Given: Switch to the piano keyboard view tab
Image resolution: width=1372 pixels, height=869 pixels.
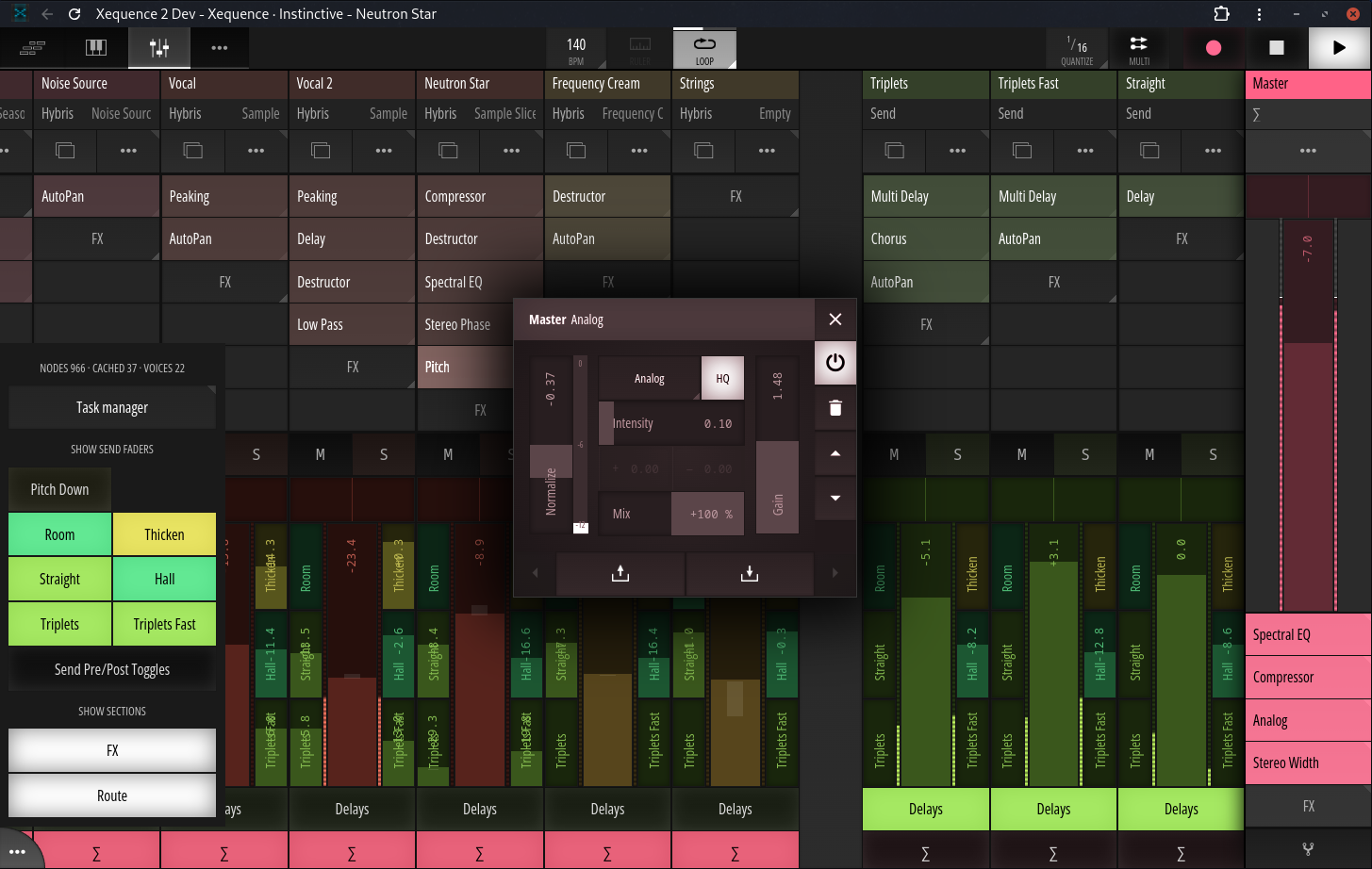Looking at the screenshot, I should [x=96, y=48].
